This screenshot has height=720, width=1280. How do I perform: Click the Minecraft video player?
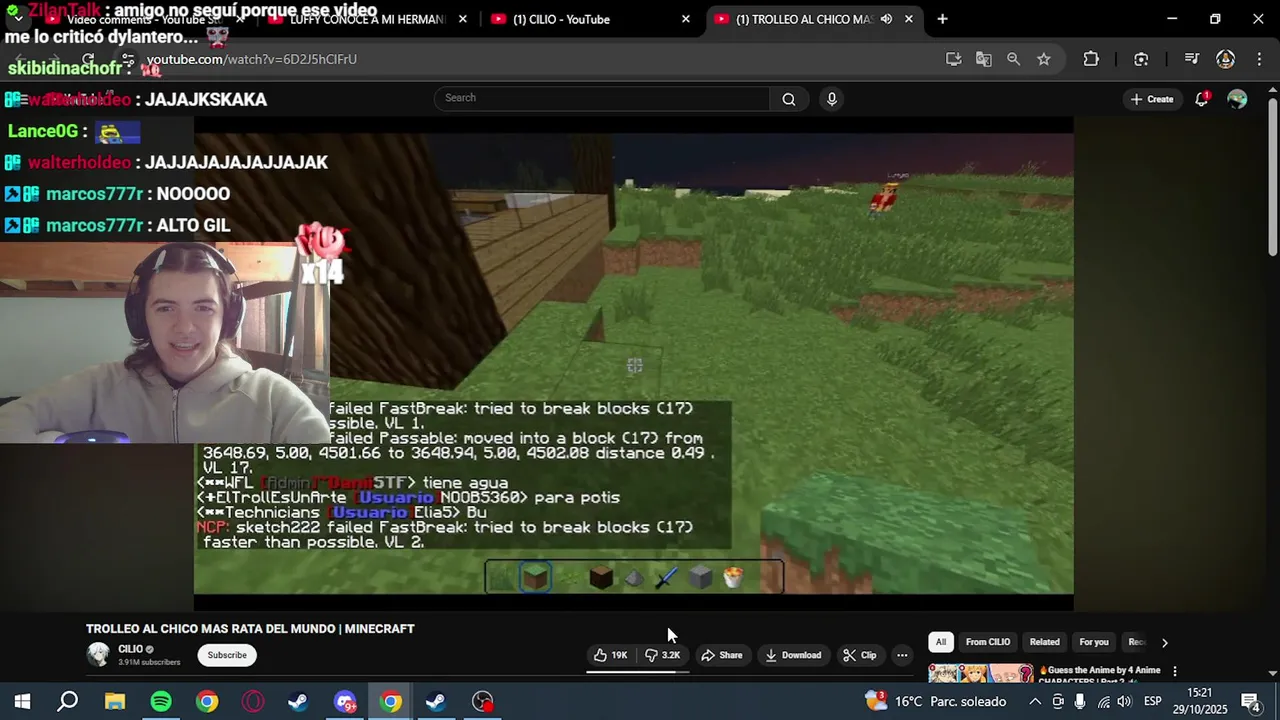633,363
